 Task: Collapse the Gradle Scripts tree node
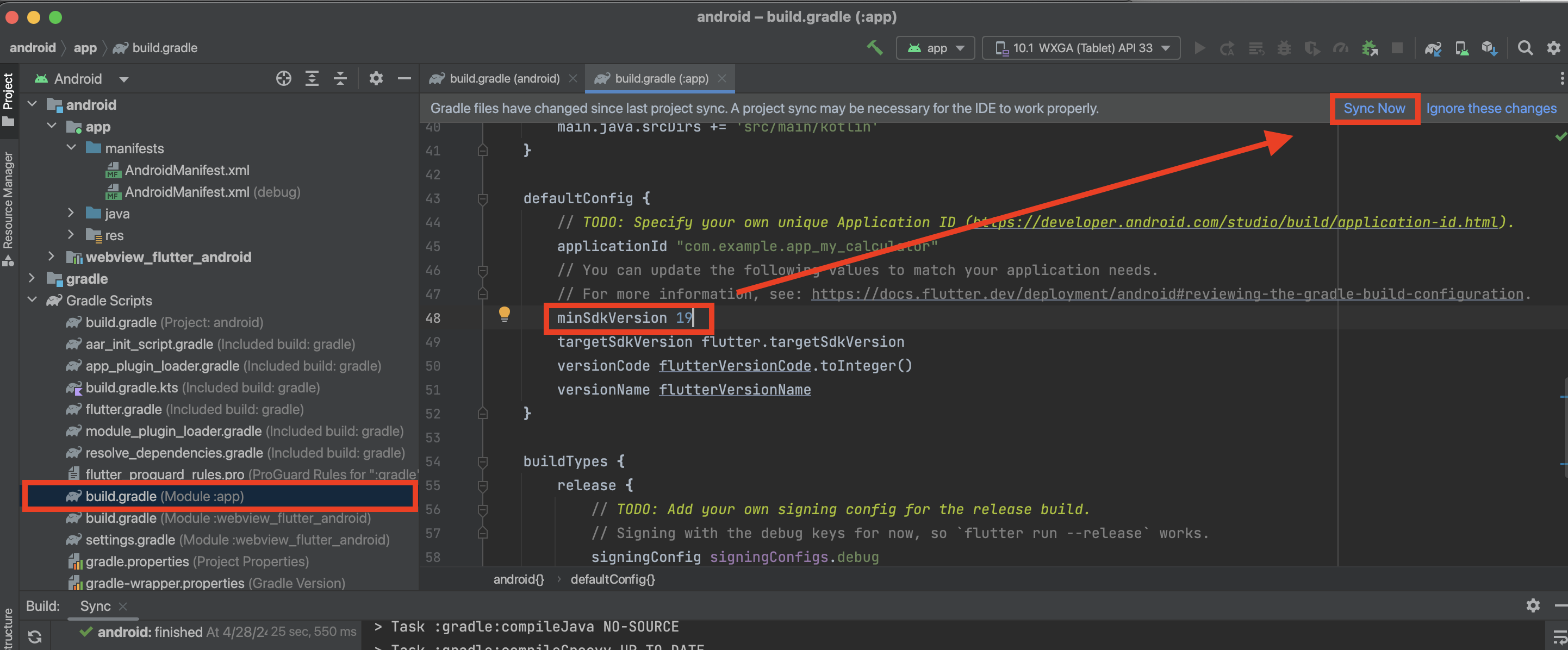[33, 300]
